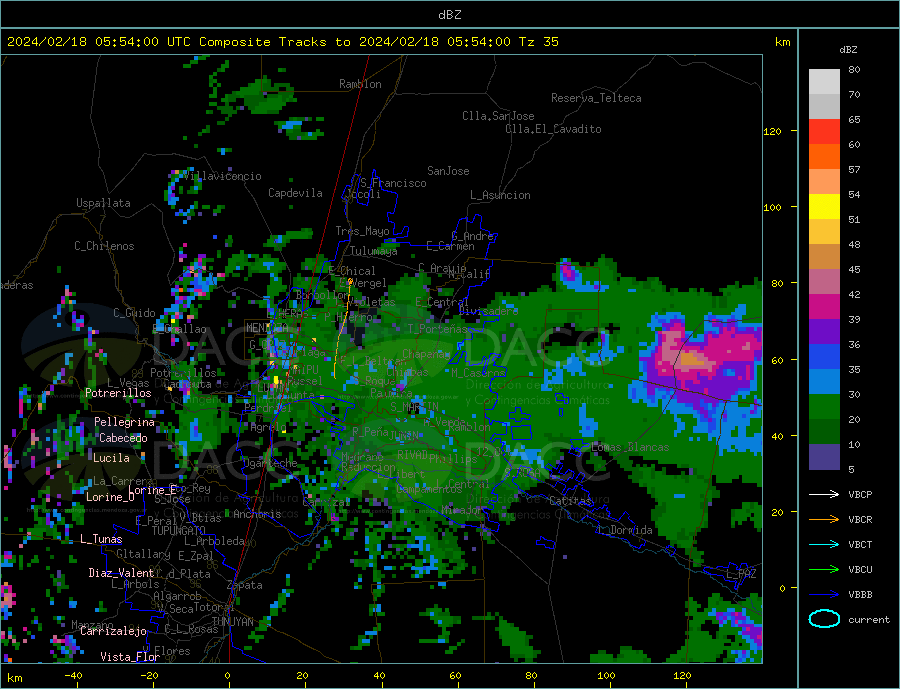This screenshot has width=900, height=689.
Task: Click the 100 km tick on bottom axis
Action: pyautogui.click(x=606, y=676)
